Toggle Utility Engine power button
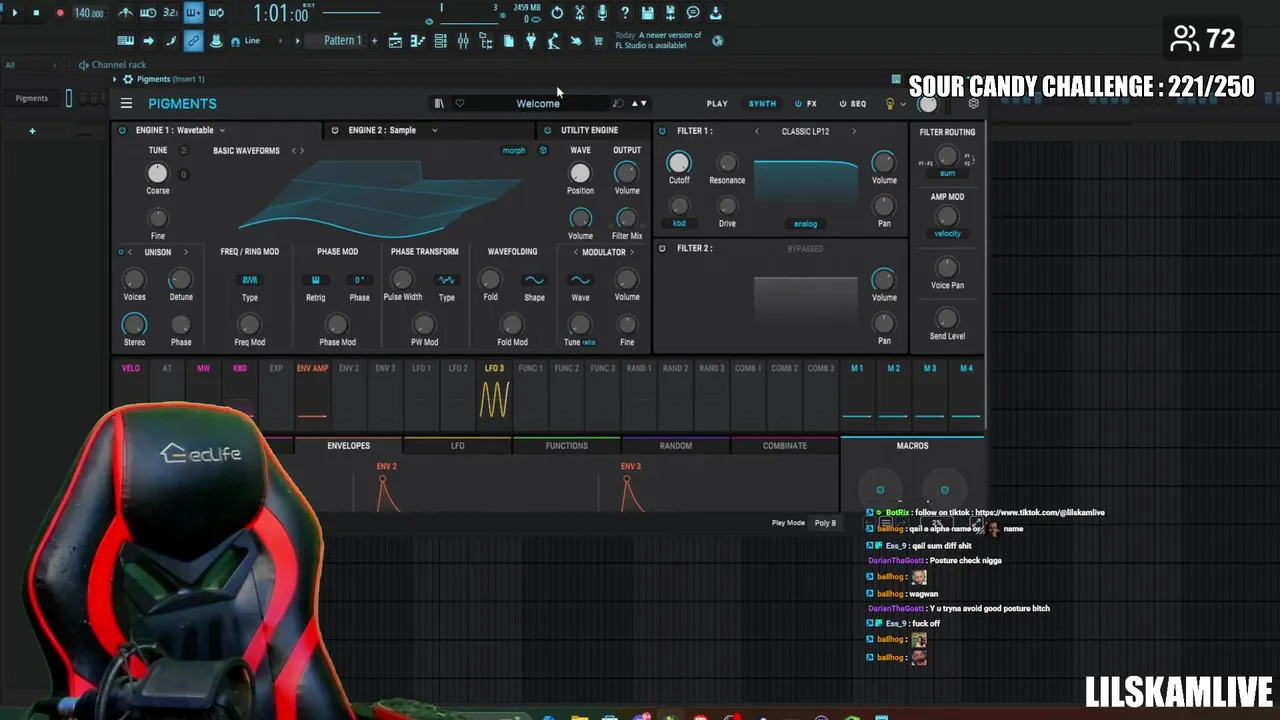Image resolution: width=1280 pixels, height=720 pixels. pyautogui.click(x=547, y=130)
